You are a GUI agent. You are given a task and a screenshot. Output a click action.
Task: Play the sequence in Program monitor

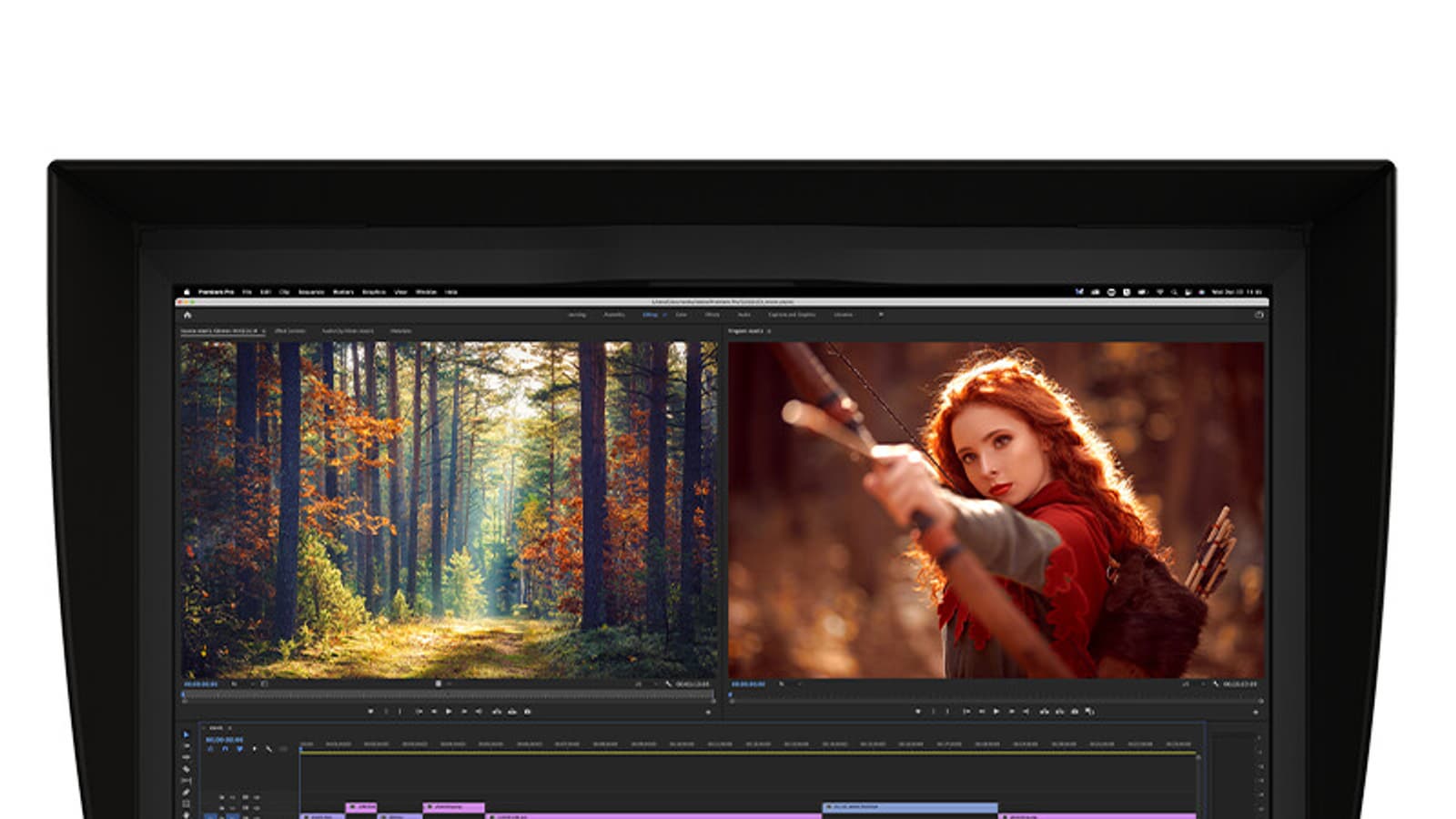click(x=996, y=712)
